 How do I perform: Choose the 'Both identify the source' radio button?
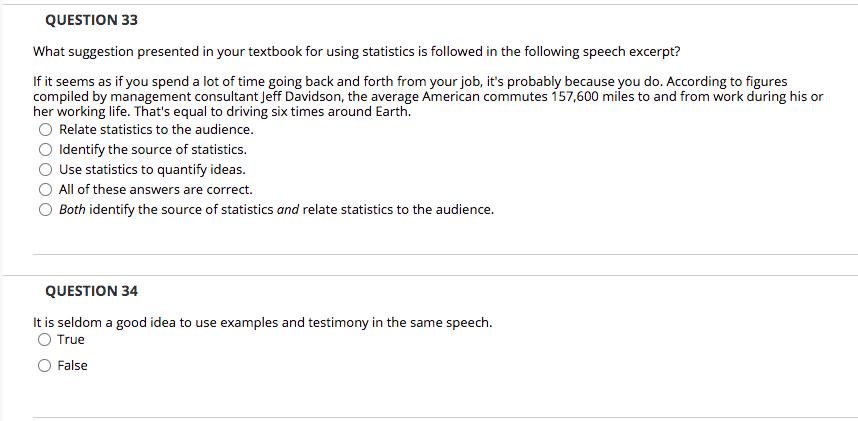point(46,210)
